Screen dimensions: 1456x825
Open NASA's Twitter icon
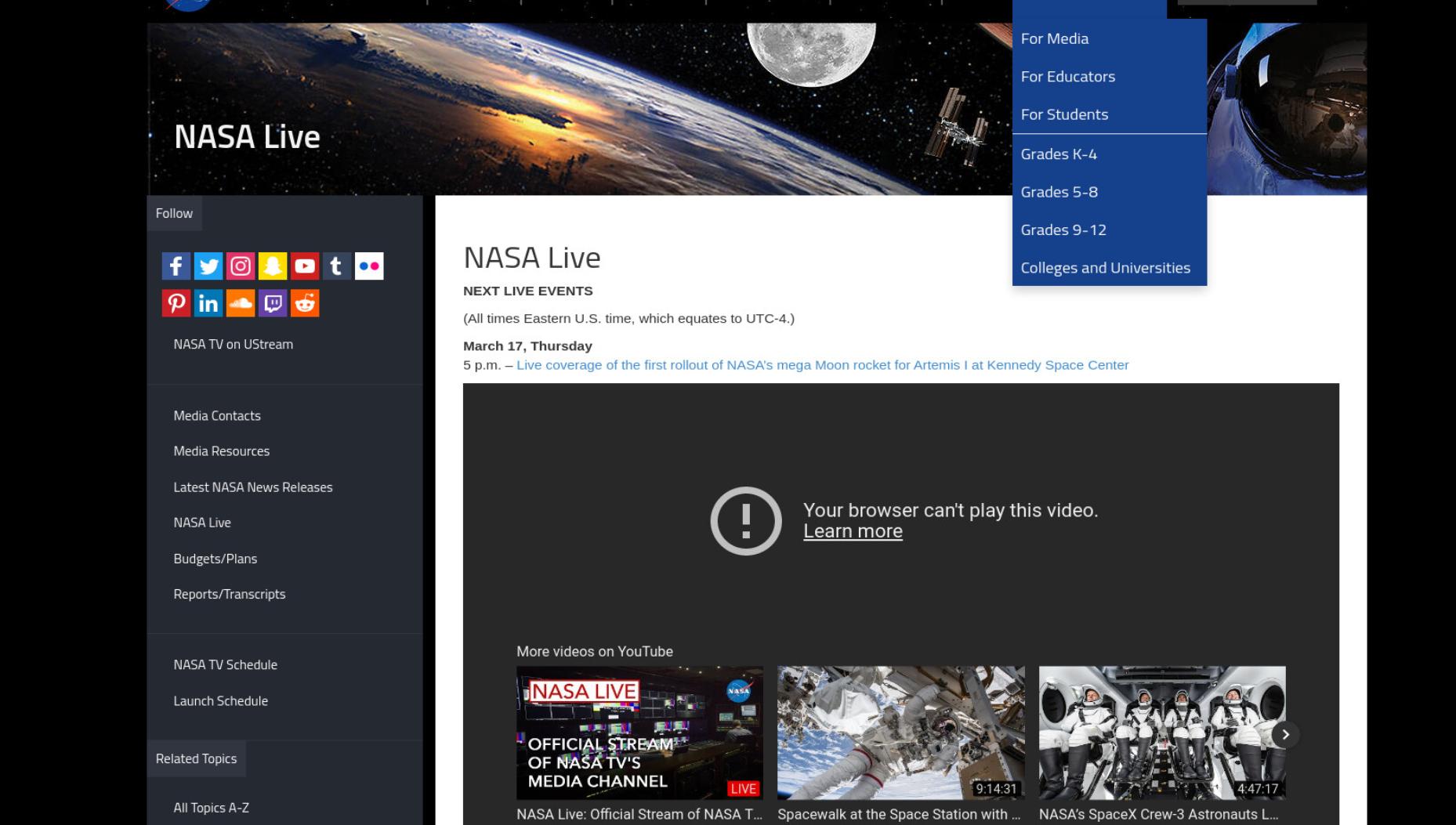click(208, 266)
